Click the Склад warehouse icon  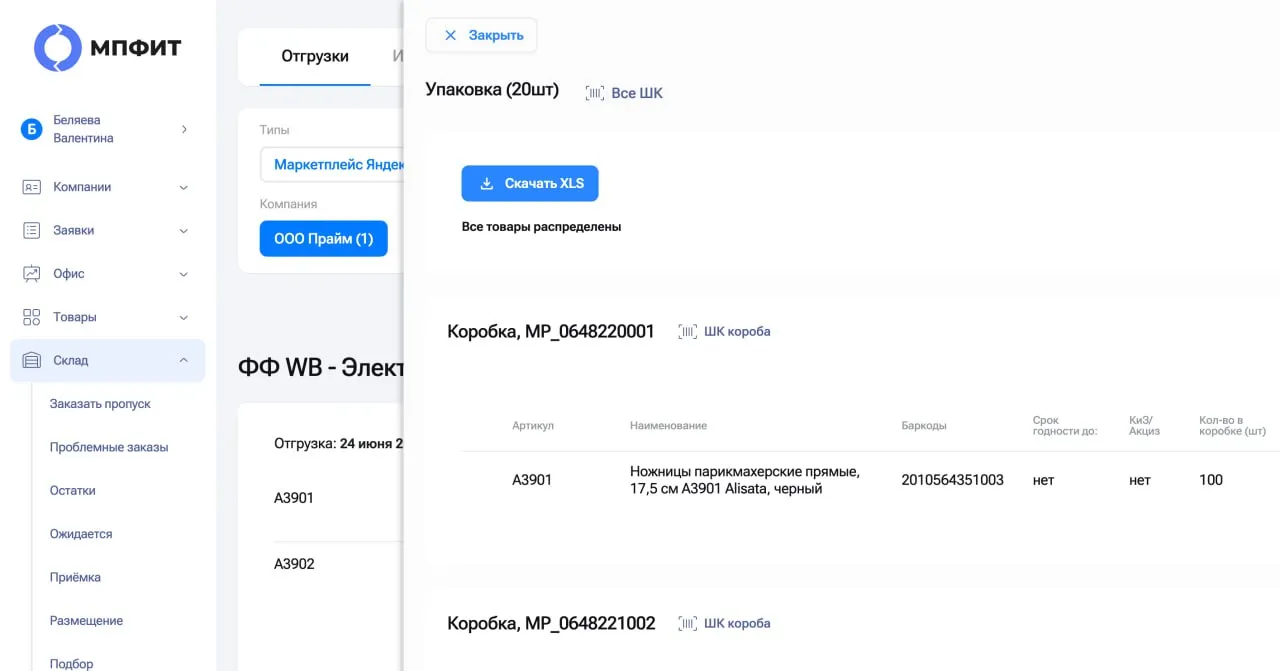pos(32,360)
